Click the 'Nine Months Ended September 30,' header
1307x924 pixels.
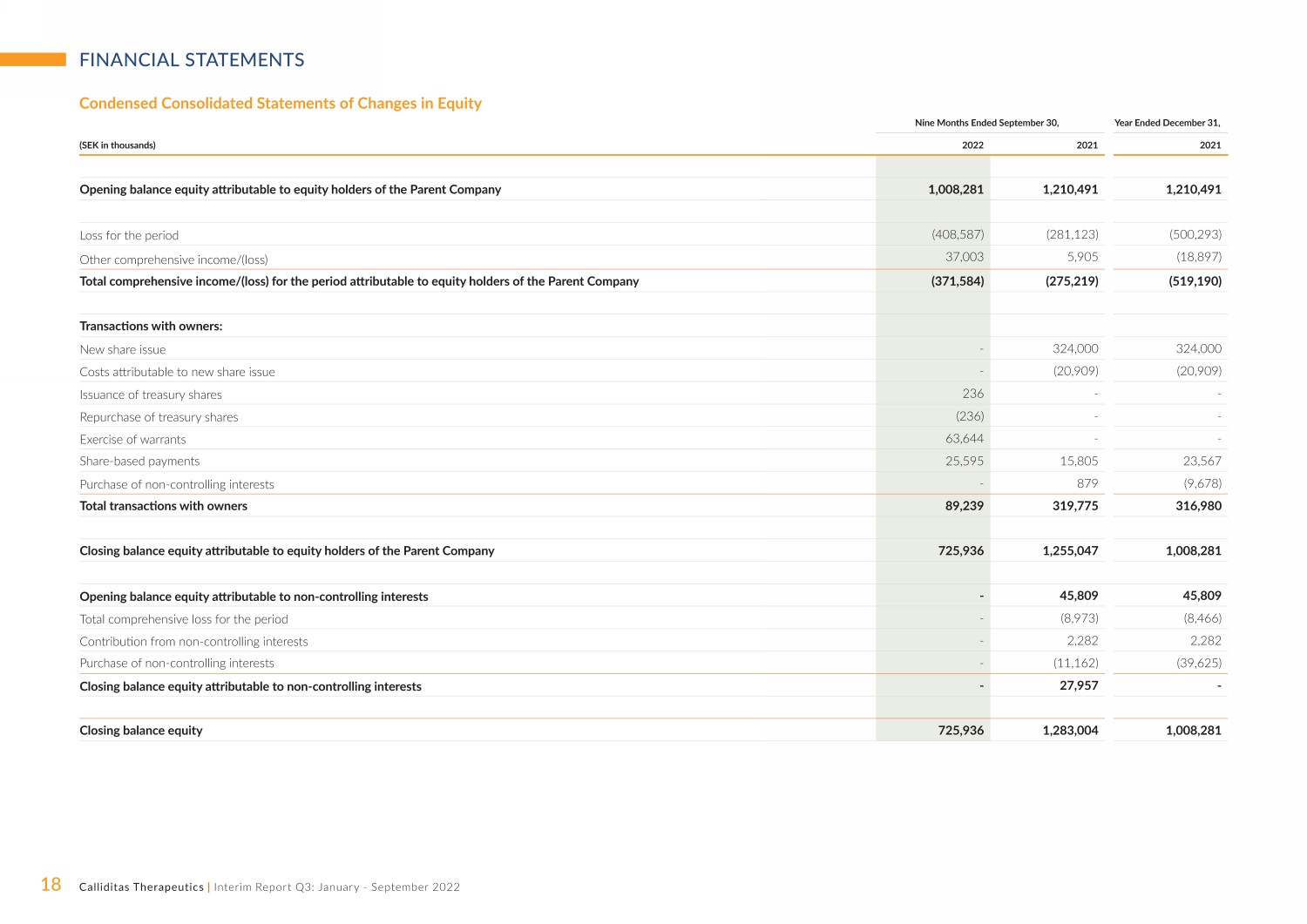987,123
